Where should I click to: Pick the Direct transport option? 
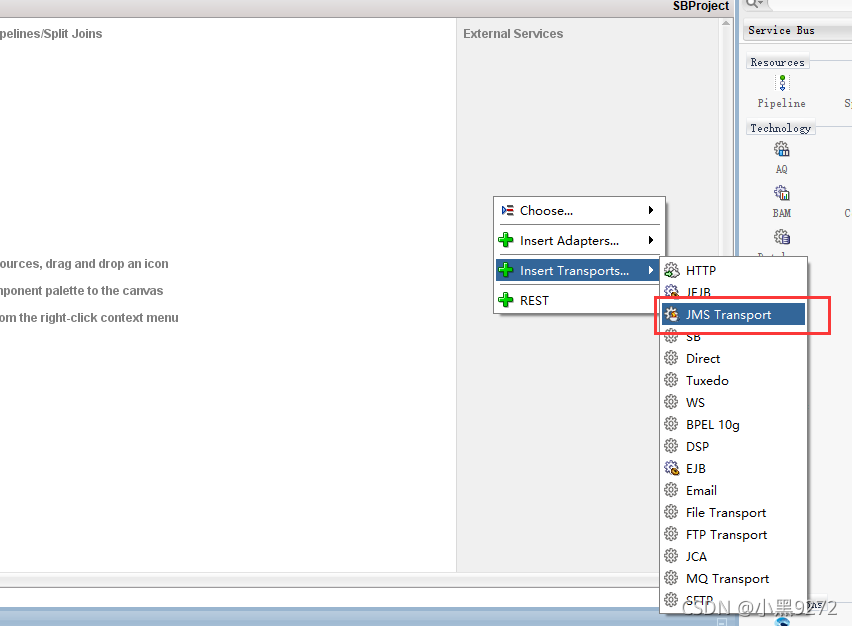coord(732,359)
